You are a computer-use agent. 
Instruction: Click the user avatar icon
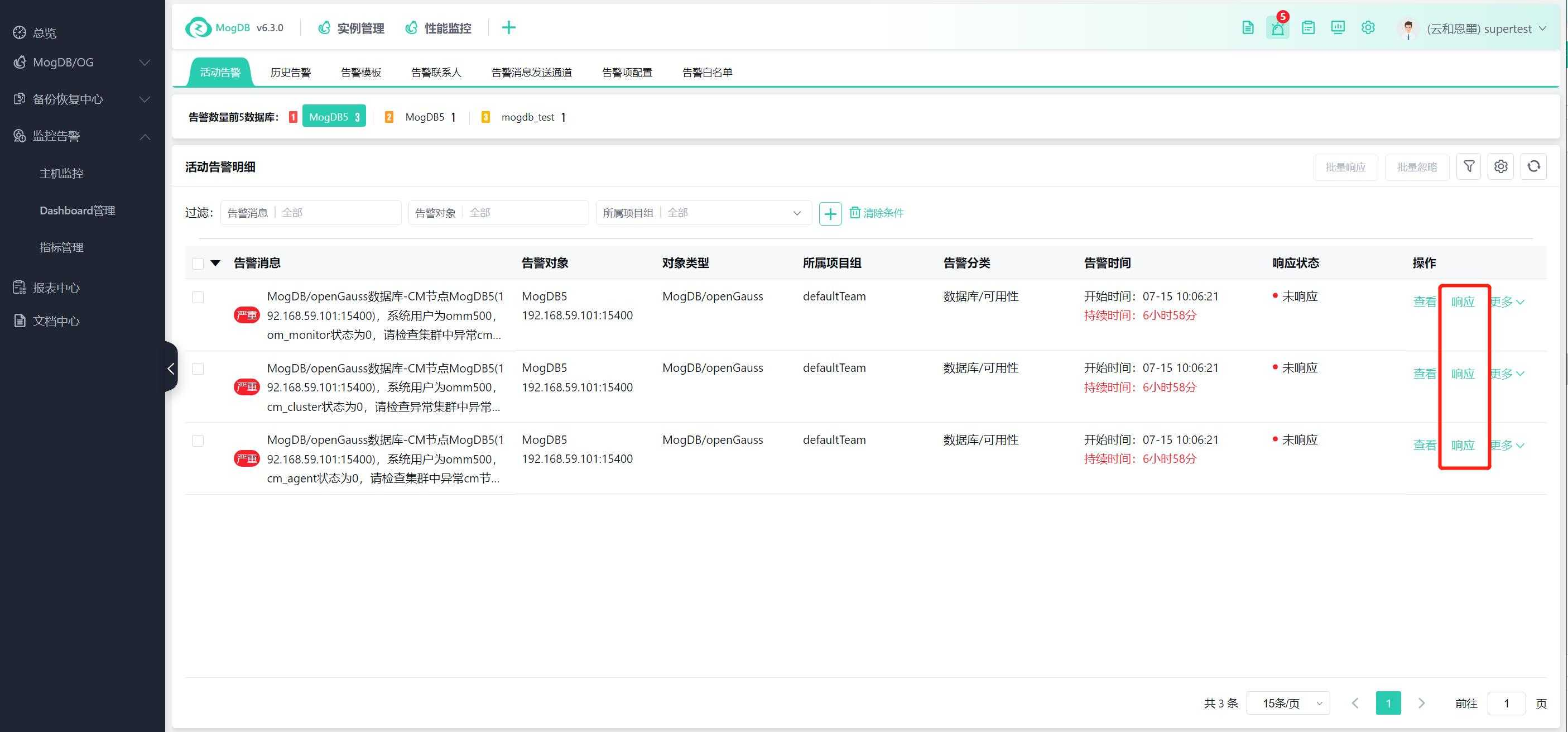(1408, 28)
